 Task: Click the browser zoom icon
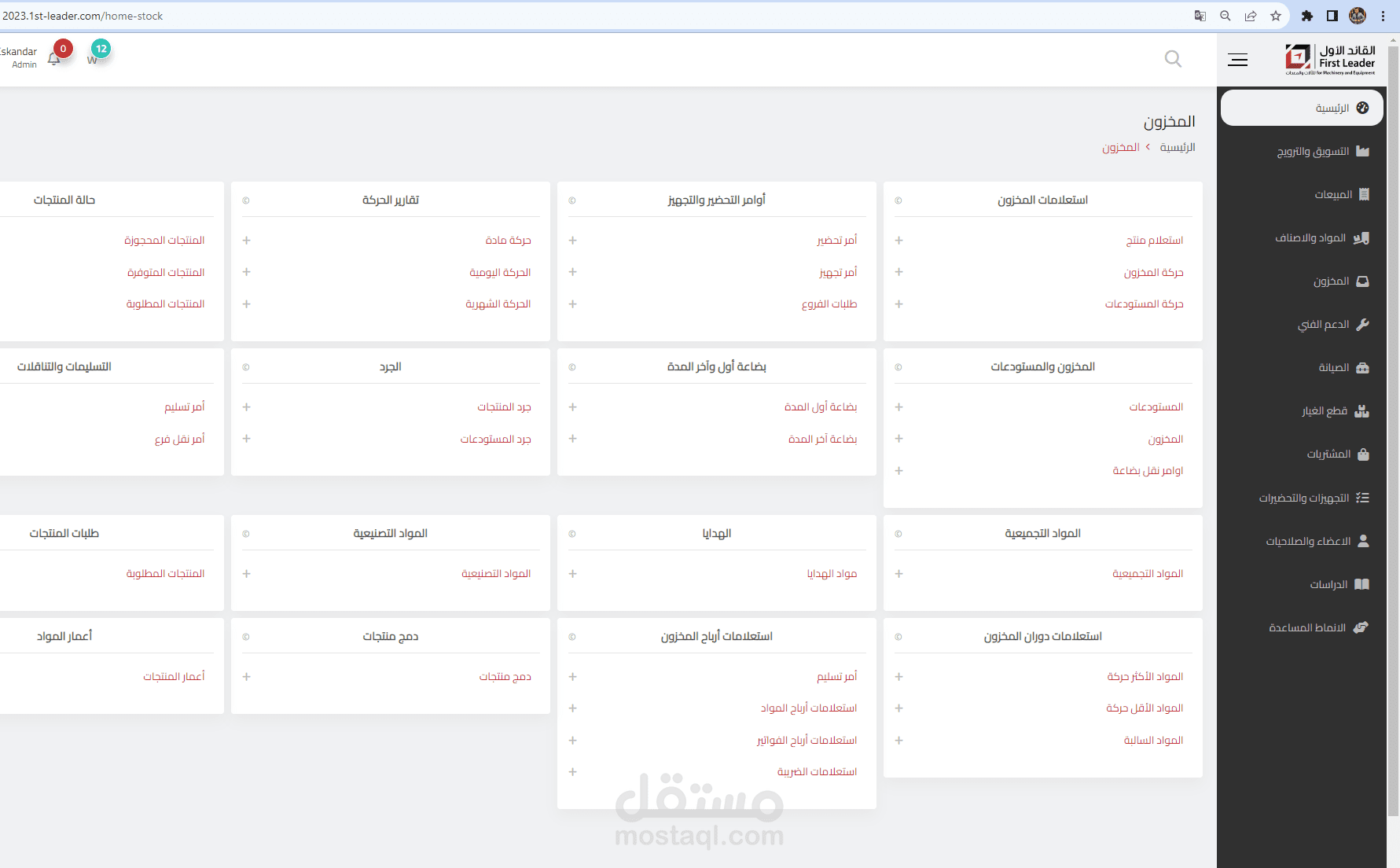[1225, 16]
